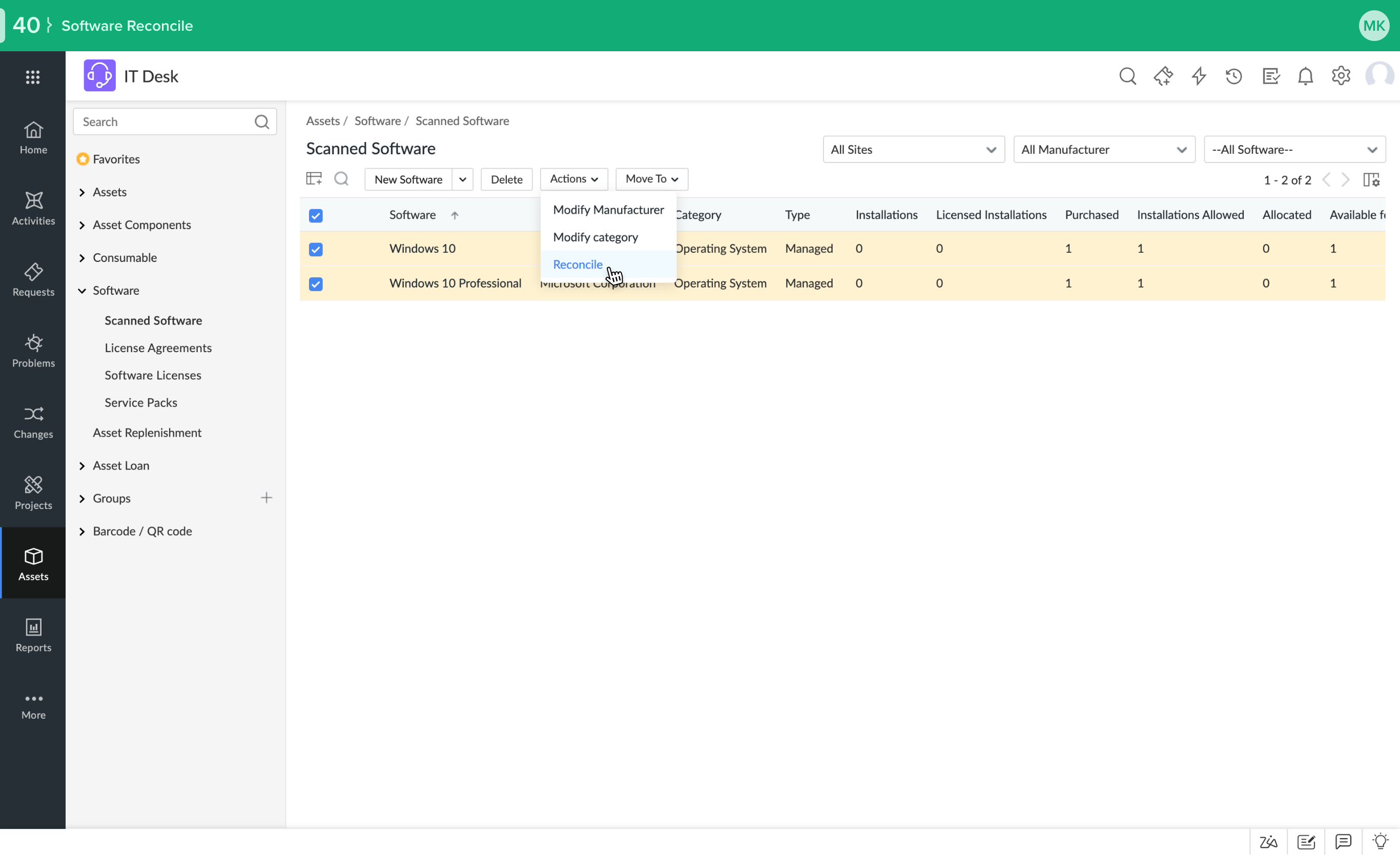Open notifications bell icon
The width and height of the screenshot is (1400, 855).
[1305, 76]
